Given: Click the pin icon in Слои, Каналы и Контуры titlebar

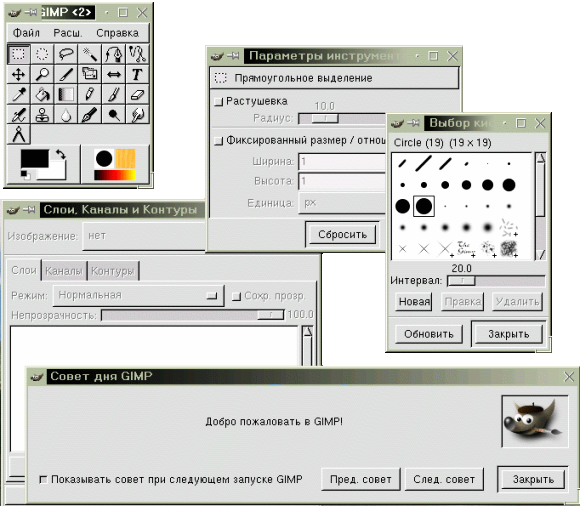Looking at the screenshot, I should [29, 210].
